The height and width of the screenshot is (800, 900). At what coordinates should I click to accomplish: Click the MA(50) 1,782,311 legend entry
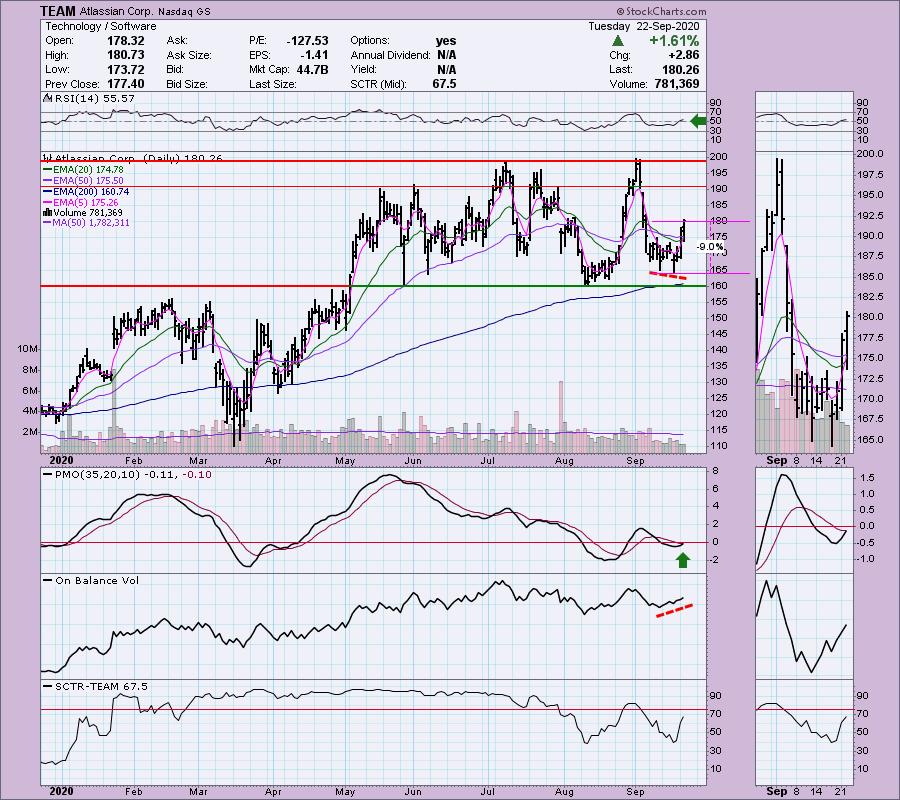click(86, 223)
